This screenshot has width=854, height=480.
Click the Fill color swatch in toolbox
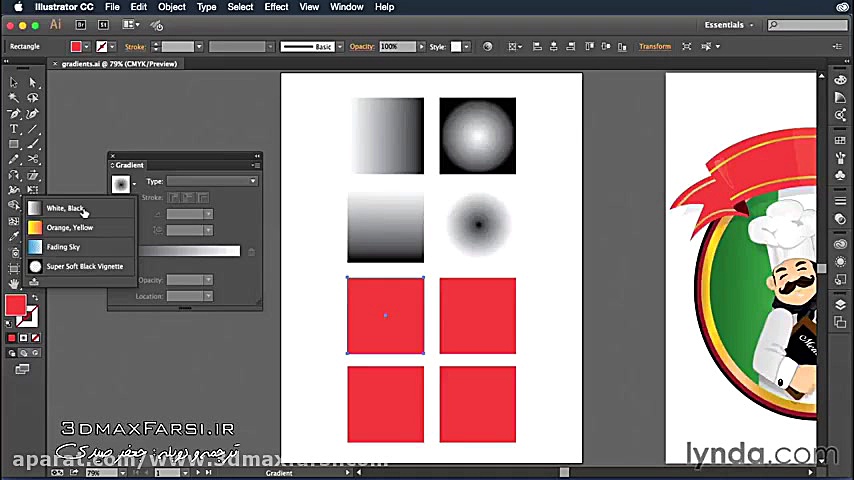coord(16,305)
